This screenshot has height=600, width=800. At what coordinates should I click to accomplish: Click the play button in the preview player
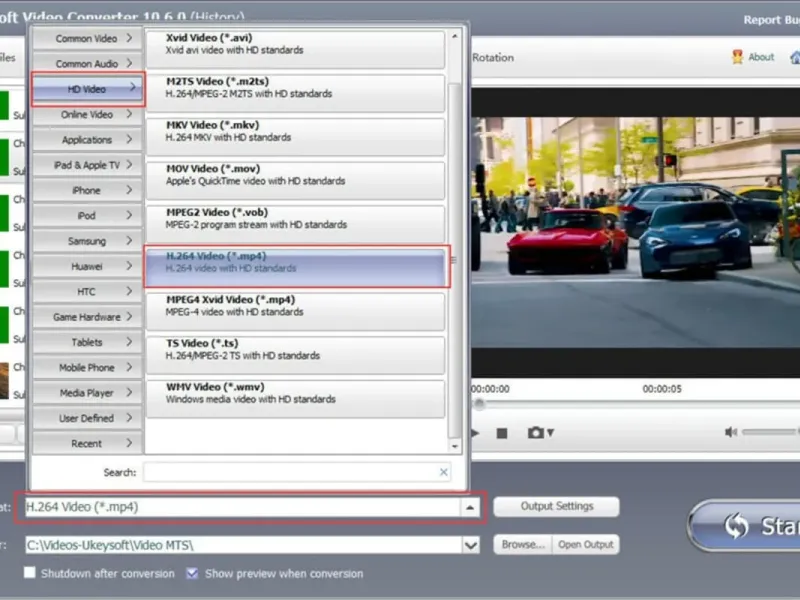tap(475, 433)
